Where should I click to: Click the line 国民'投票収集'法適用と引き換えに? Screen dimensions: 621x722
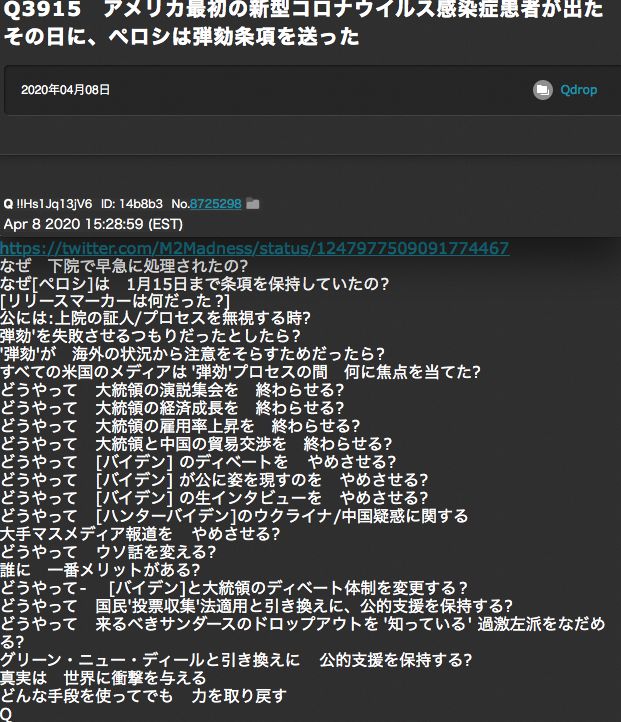point(256,606)
